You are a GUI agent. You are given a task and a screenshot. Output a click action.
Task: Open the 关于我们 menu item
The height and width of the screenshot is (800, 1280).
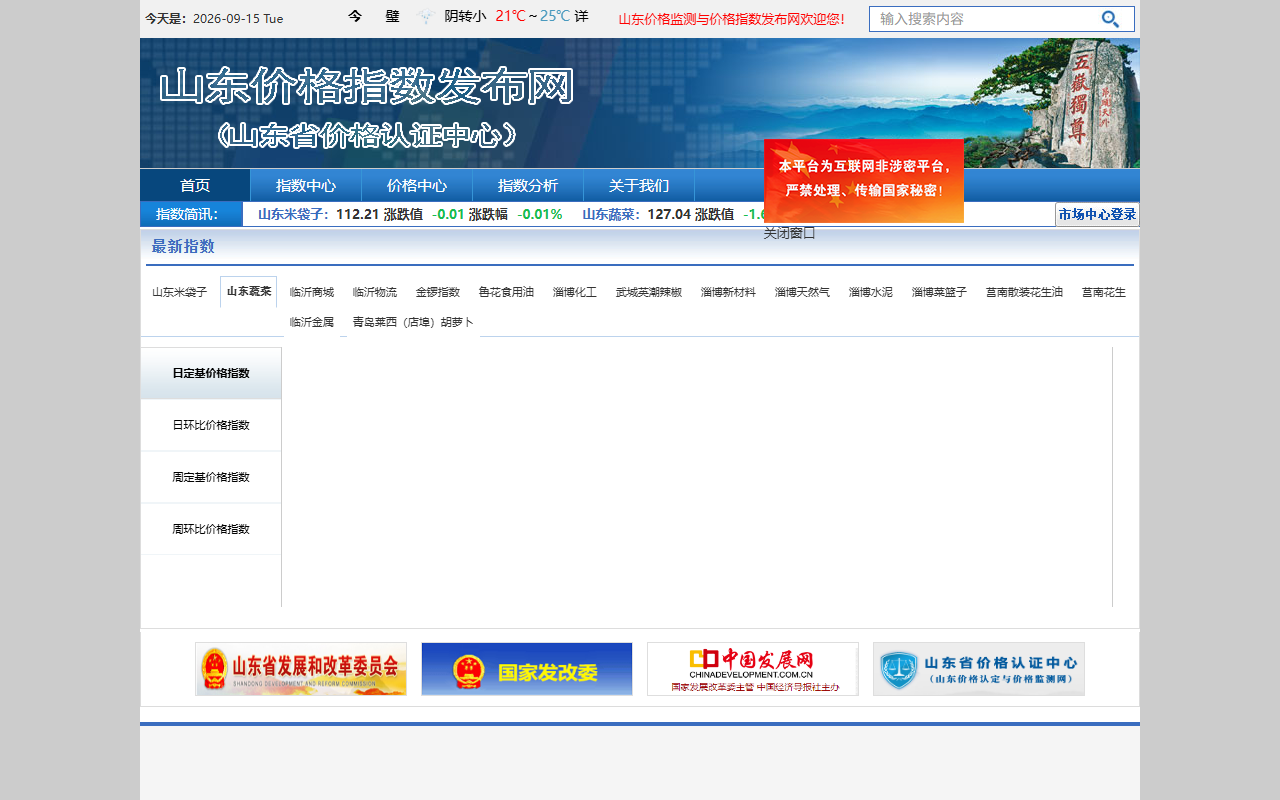tap(639, 185)
